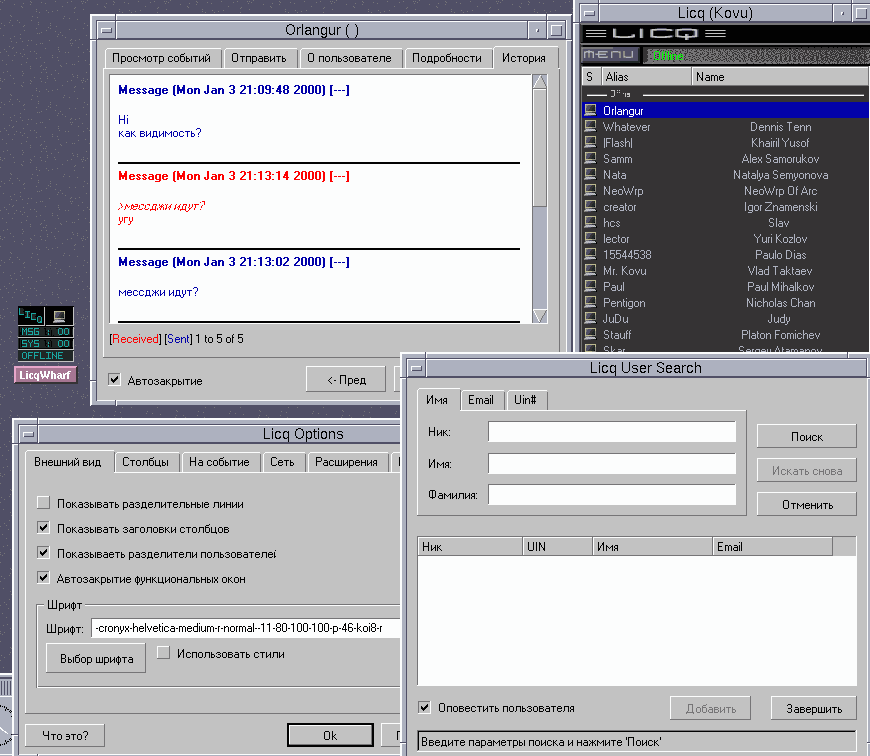This screenshot has height=756, width=870.
Task: Click status icon next to creator contact
Action: [590, 206]
